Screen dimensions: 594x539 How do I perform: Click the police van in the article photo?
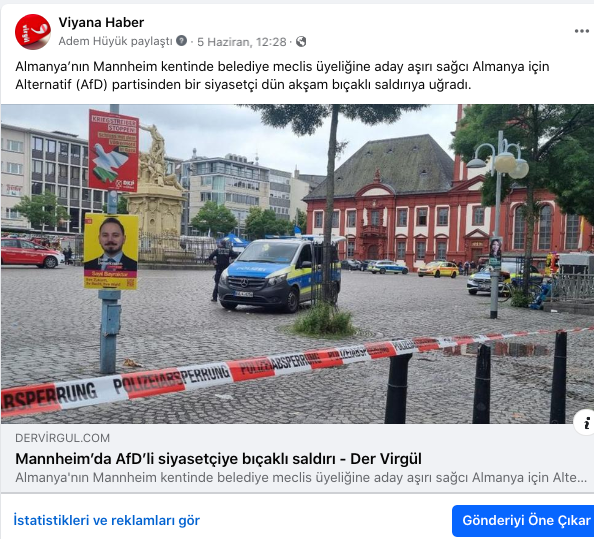coord(280,272)
